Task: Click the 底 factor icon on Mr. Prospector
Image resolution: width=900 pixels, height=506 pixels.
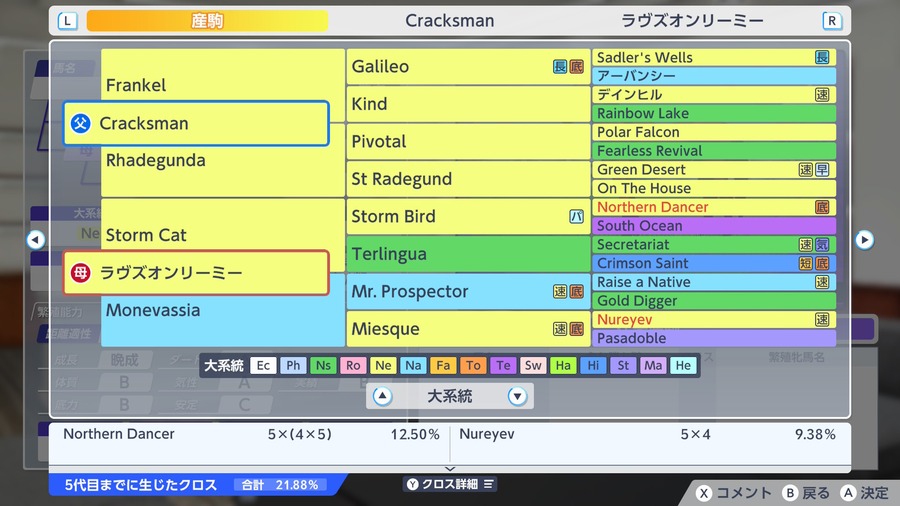Action: coord(576,291)
